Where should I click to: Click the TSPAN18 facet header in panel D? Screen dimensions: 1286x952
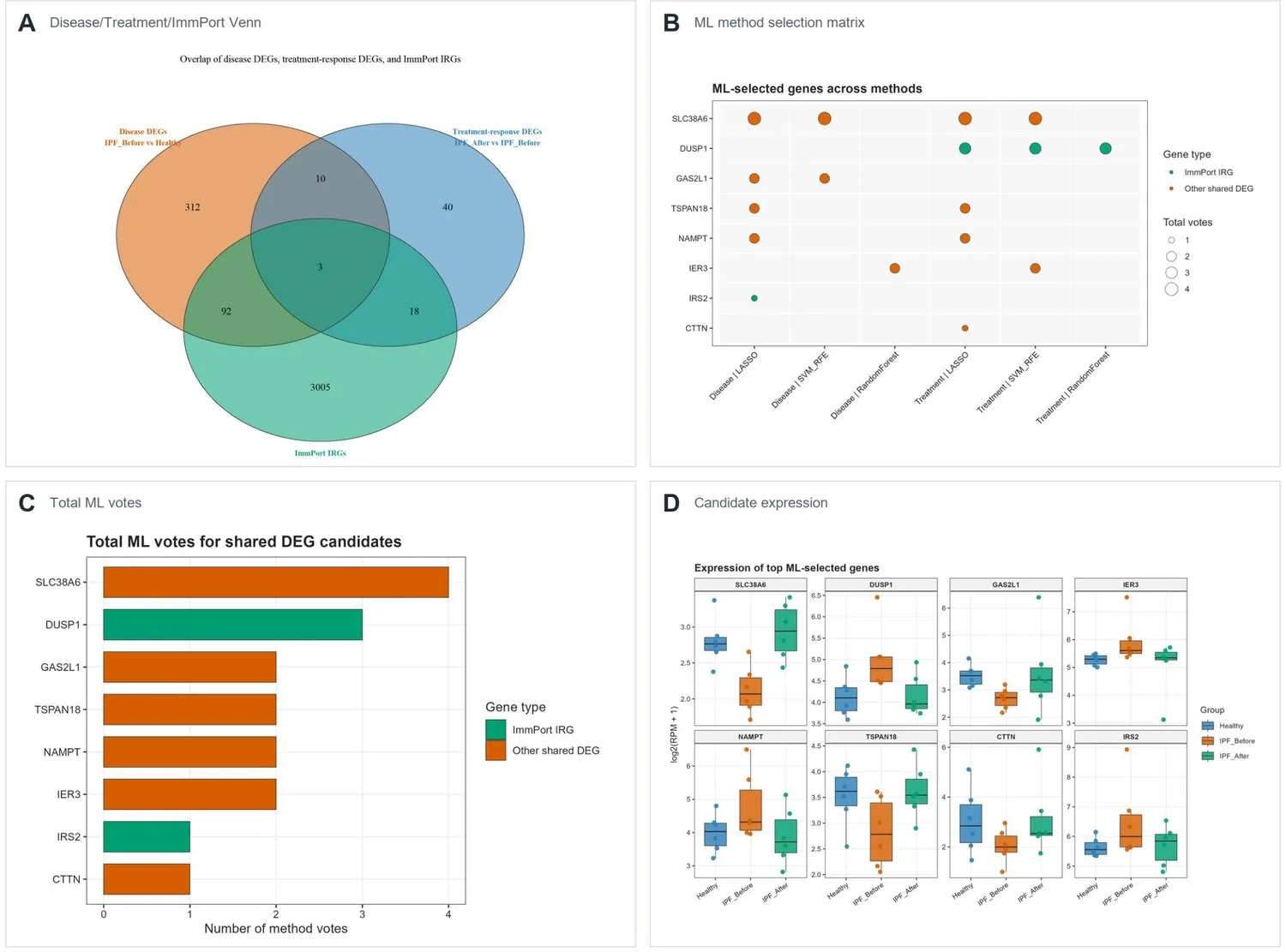click(x=880, y=737)
